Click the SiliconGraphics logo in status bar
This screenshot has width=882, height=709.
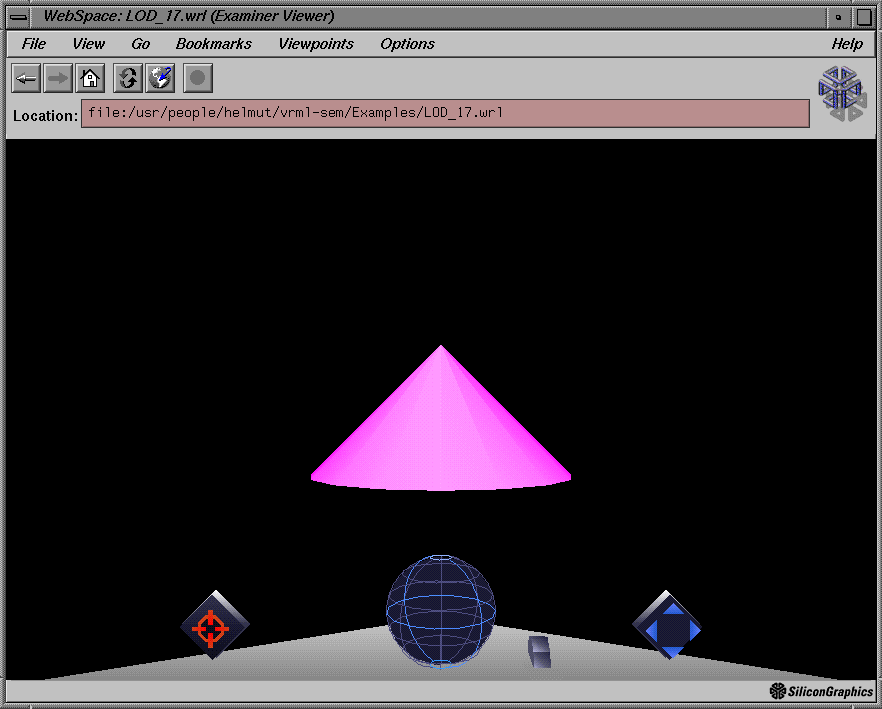pos(821,691)
